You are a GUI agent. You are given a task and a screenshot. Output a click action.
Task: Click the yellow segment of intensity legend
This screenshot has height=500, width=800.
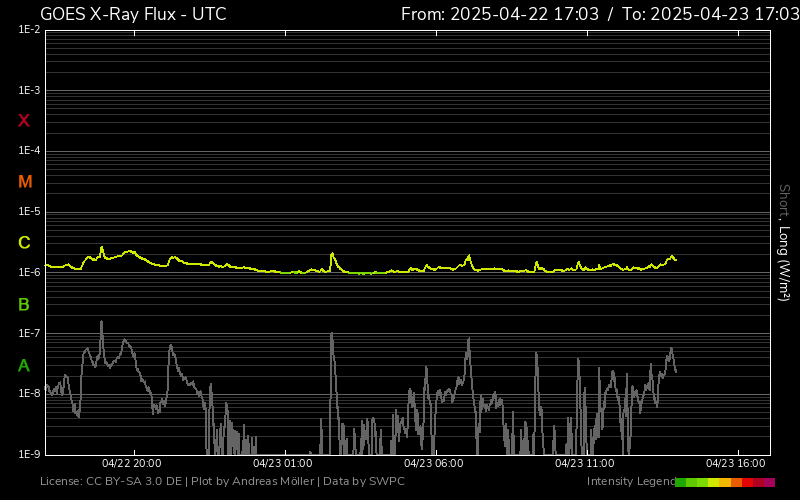pyautogui.click(x=714, y=482)
